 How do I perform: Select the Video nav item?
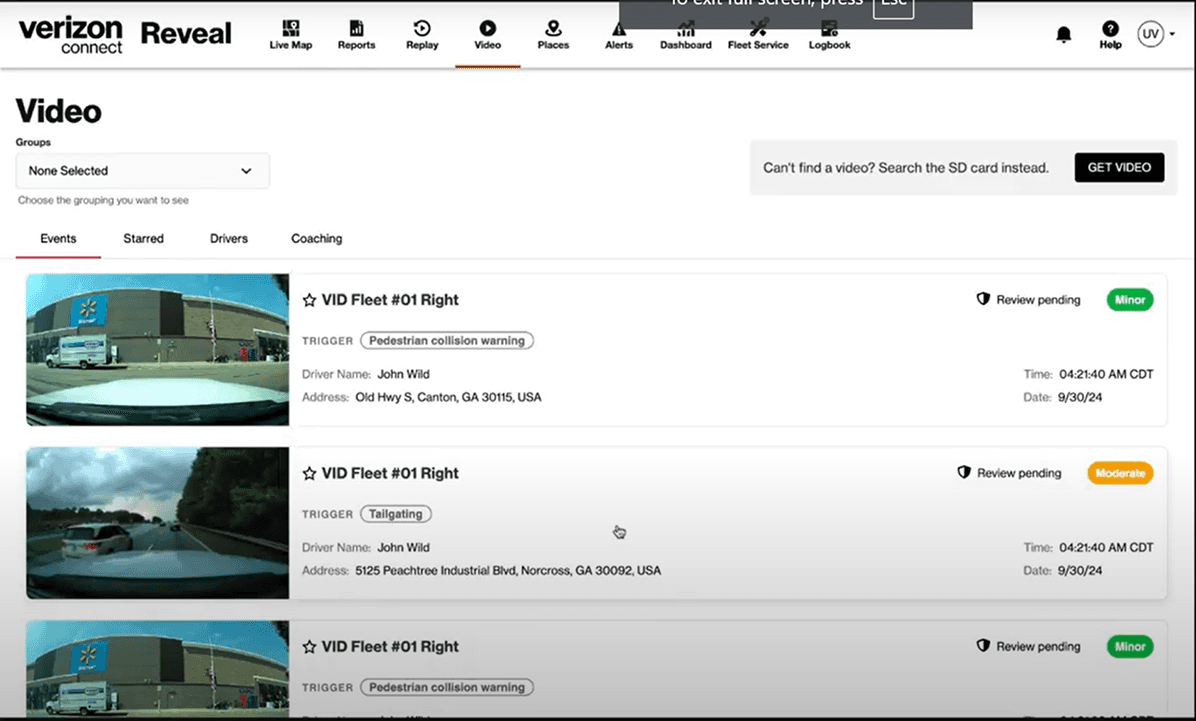487,35
